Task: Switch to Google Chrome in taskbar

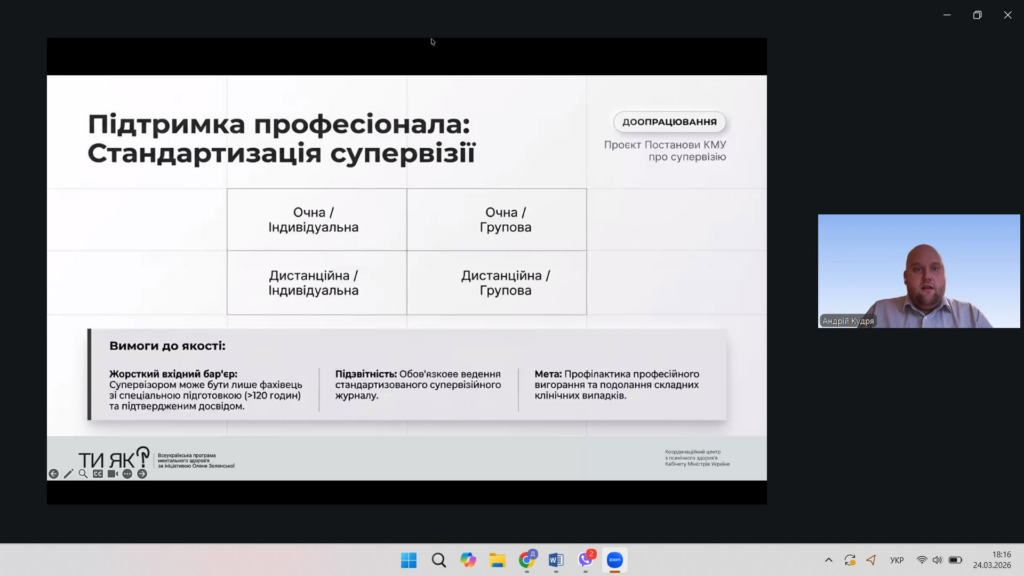Action: [527, 560]
